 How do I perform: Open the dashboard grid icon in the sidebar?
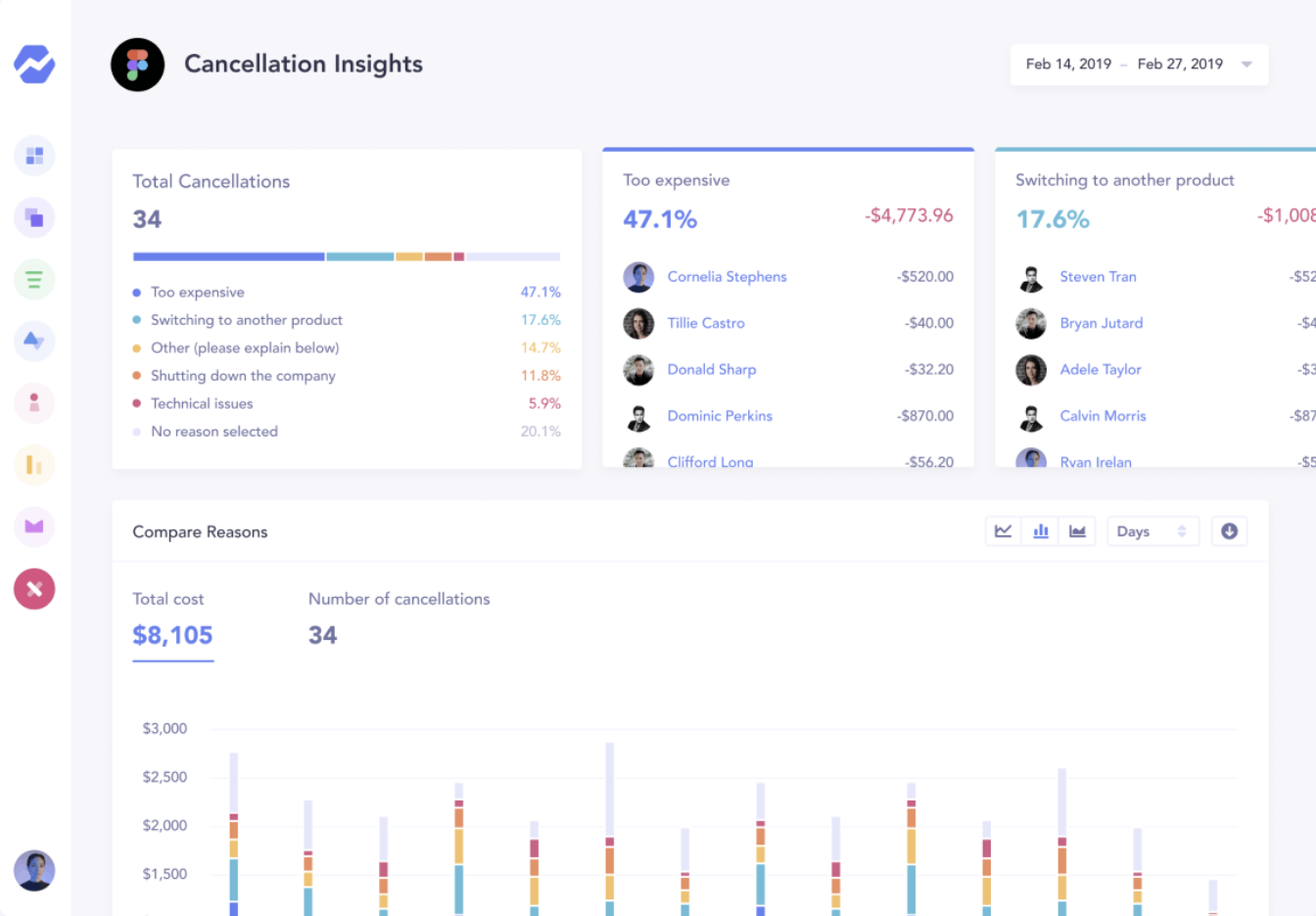point(33,155)
